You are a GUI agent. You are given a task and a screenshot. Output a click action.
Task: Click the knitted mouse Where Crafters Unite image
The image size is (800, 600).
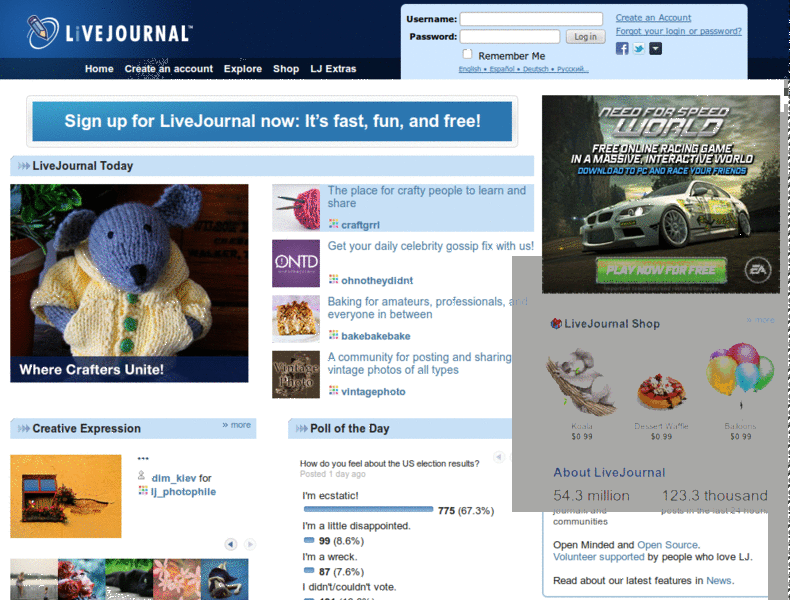129,283
